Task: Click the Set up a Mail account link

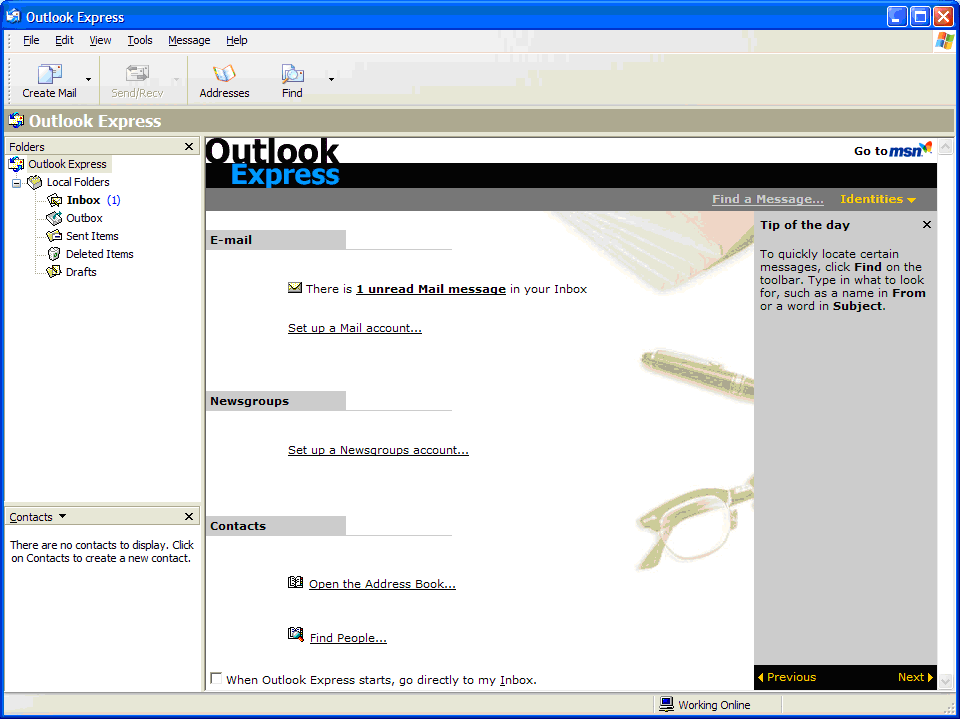Action: point(354,328)
